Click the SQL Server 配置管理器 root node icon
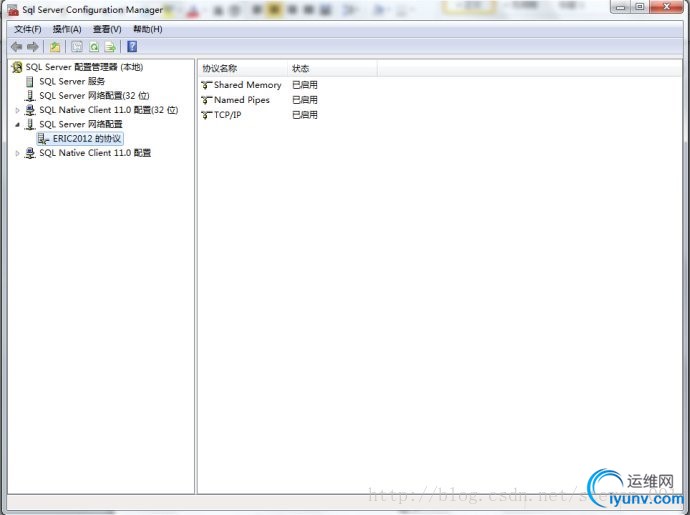The width and height of the screenshot is (690, 515). click(17, 67)
